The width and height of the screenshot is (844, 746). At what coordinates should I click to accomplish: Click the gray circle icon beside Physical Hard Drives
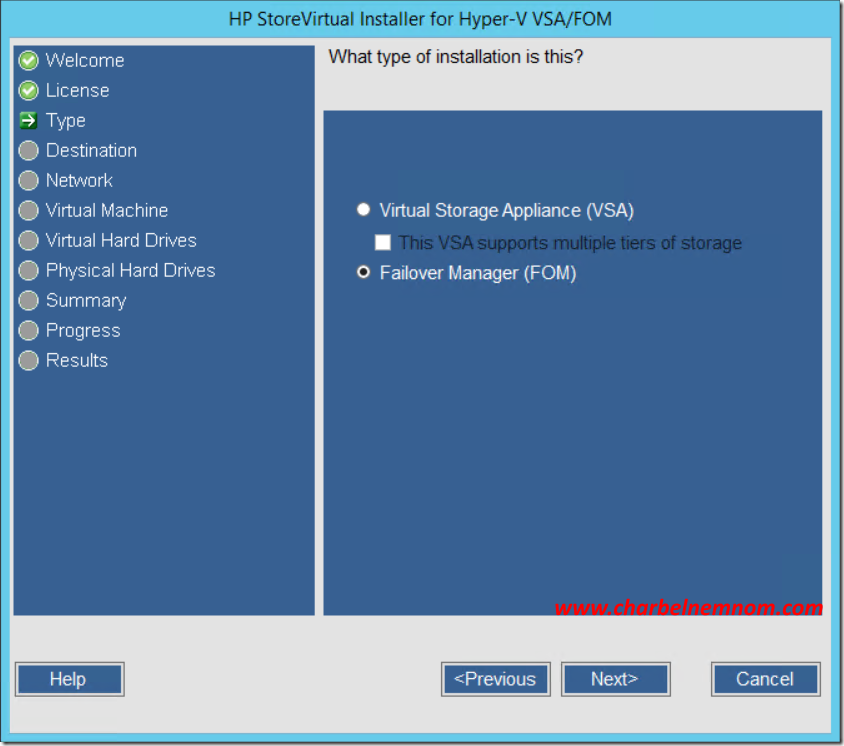(x=29, y=271)
